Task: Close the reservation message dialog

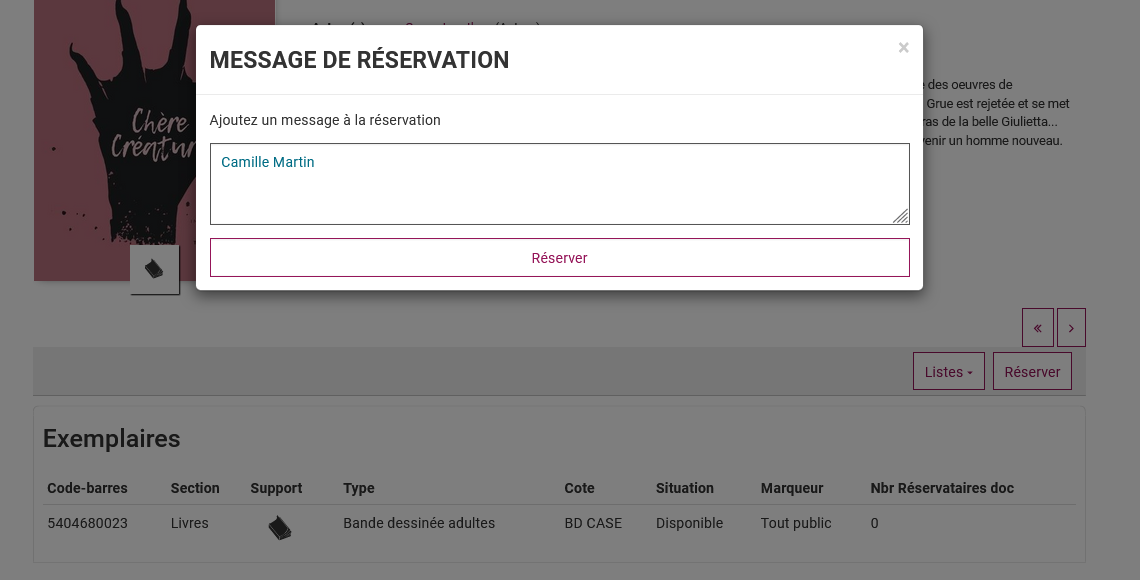Action: click(x=903, y=48)
